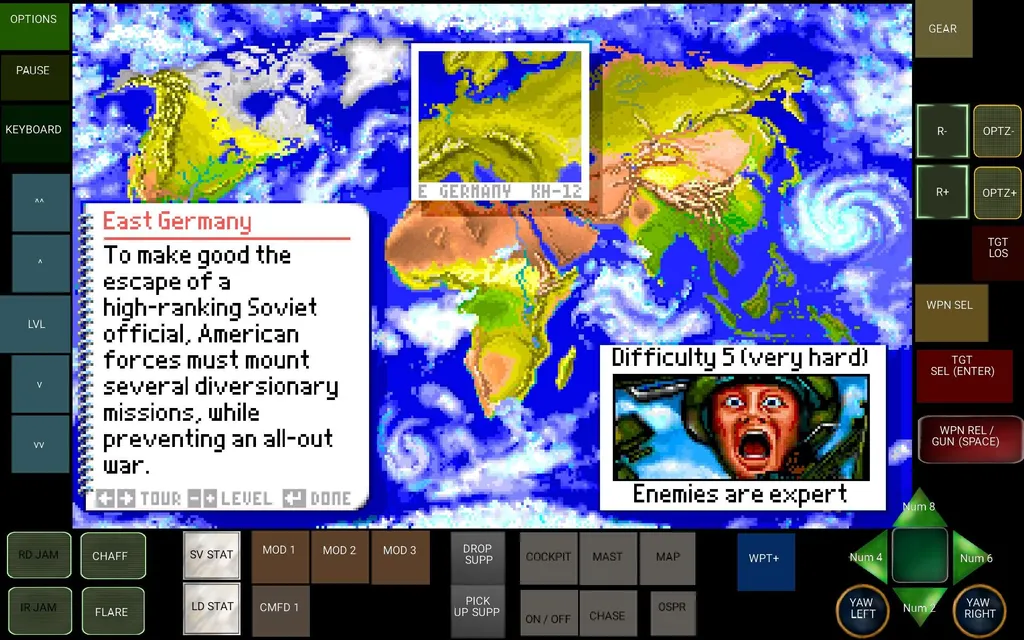The image size is (1024, 640).
Task: Tap the single up-arrow (^) button
Action: (x=40, y=263)
